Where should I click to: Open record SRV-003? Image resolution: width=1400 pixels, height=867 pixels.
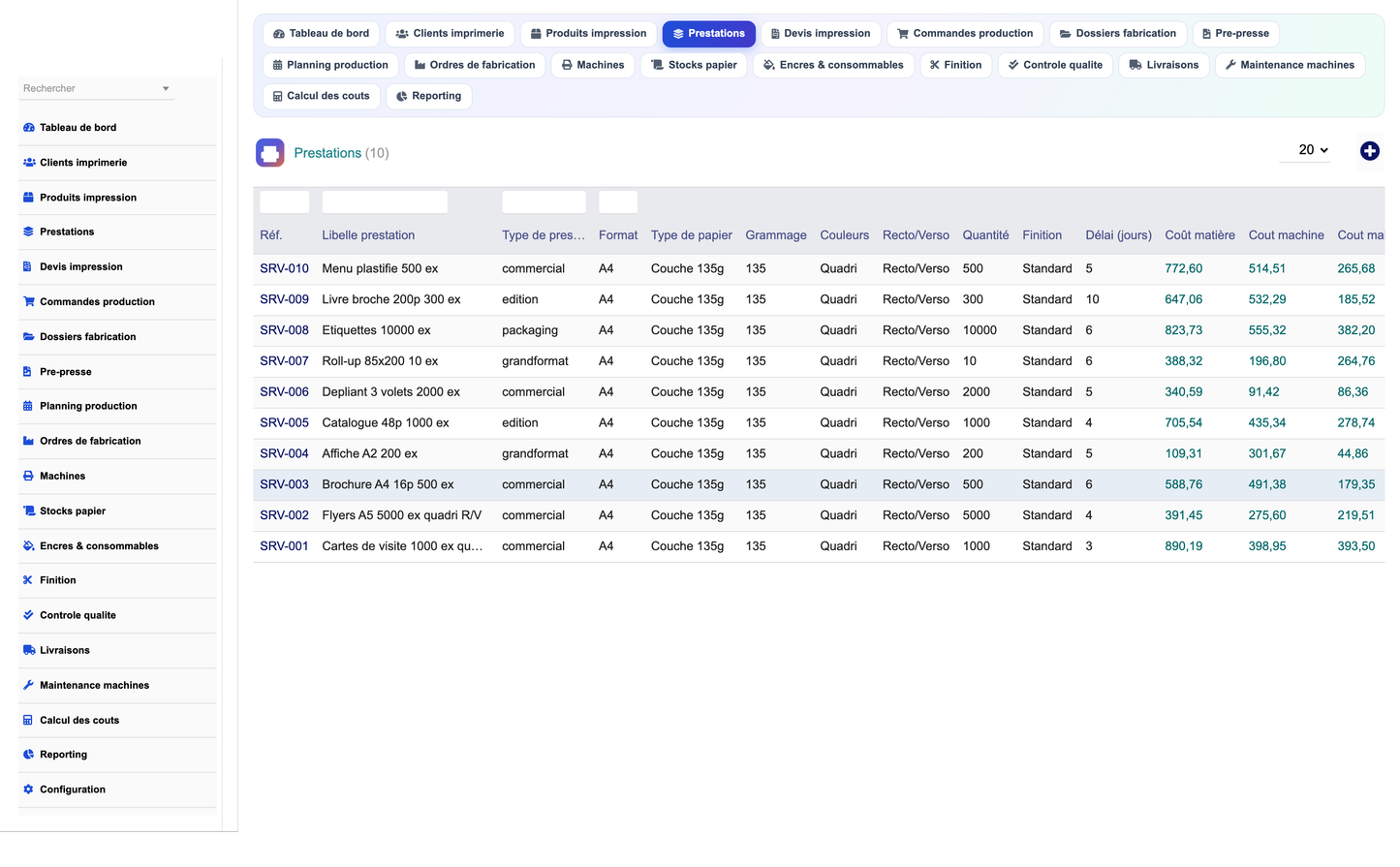point(284,484)
